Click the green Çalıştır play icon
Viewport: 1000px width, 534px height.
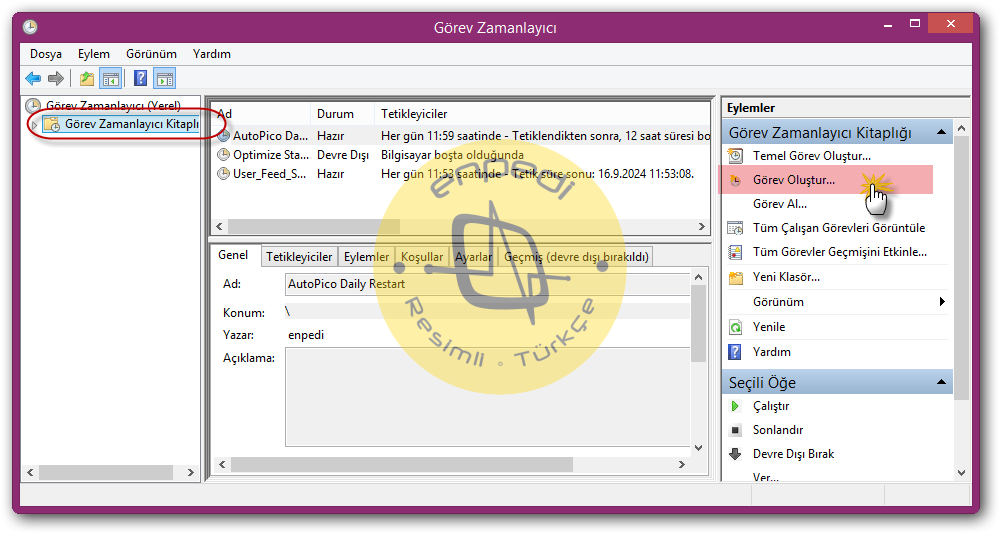click(735, 406)
